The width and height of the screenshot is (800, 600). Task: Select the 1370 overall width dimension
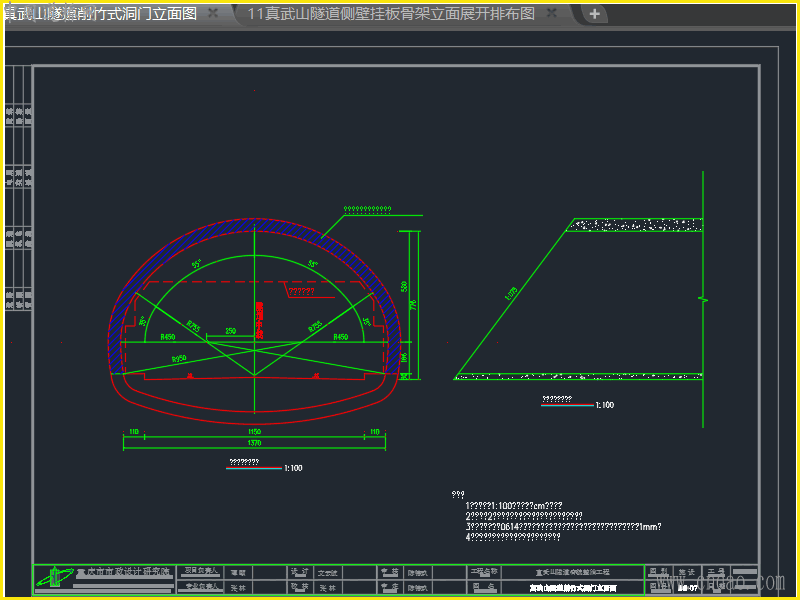pos(254,443)
